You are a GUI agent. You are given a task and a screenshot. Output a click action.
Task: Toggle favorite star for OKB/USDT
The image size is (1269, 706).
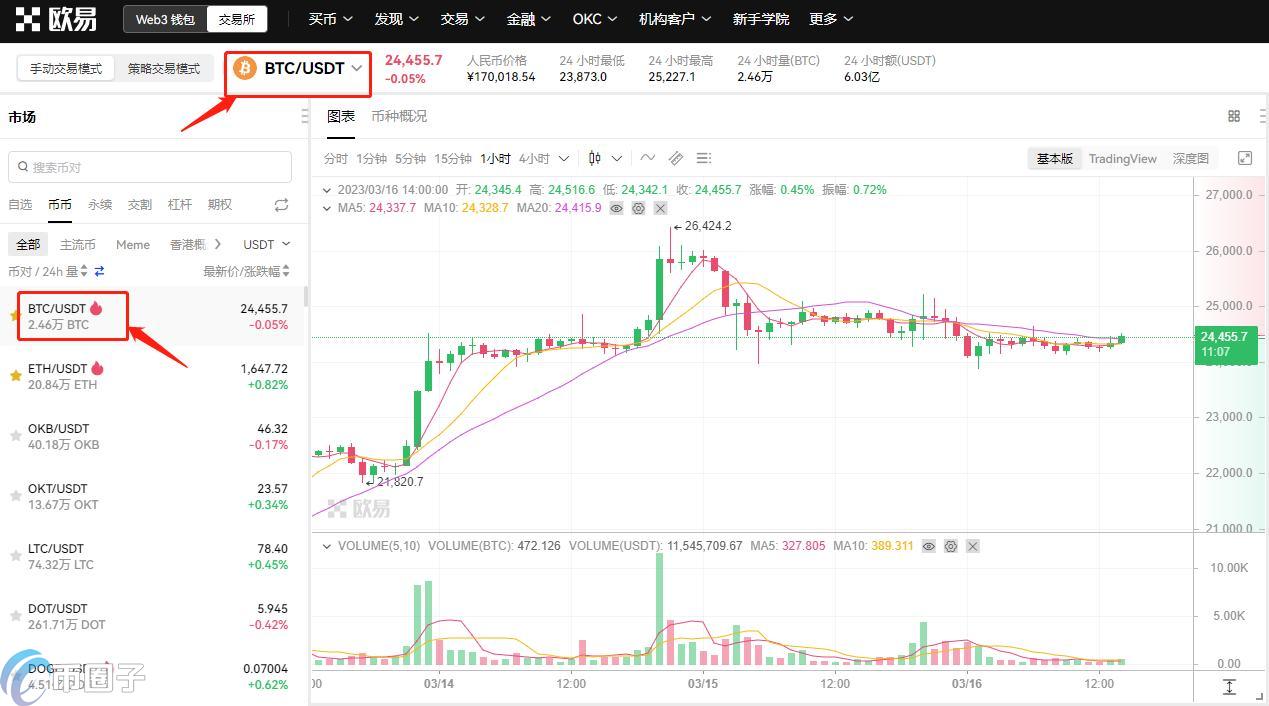click(15, 436)
